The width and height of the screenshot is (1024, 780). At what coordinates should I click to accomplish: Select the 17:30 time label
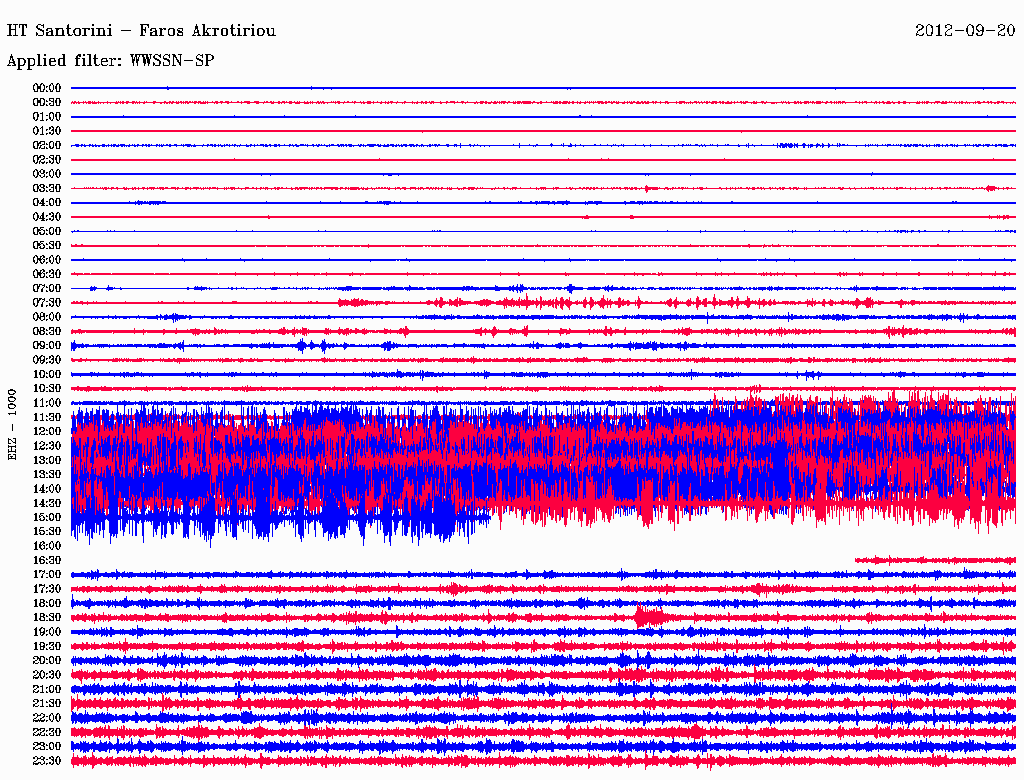pyautogui.click(x=47, y=589)
